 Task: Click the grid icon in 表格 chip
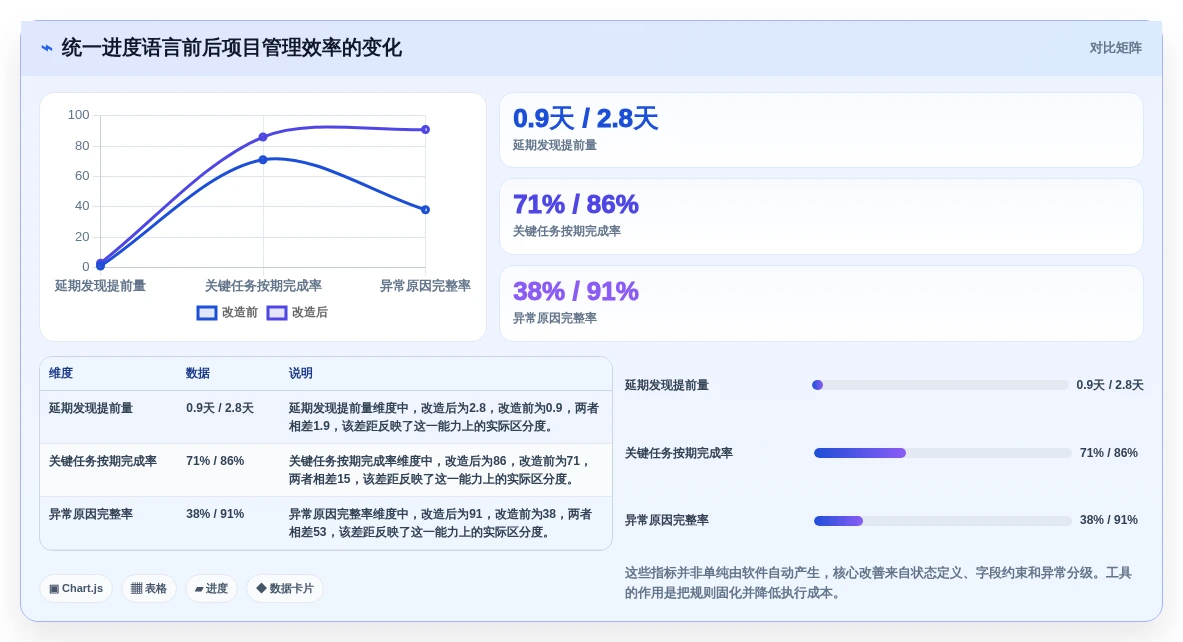[137, 588]
